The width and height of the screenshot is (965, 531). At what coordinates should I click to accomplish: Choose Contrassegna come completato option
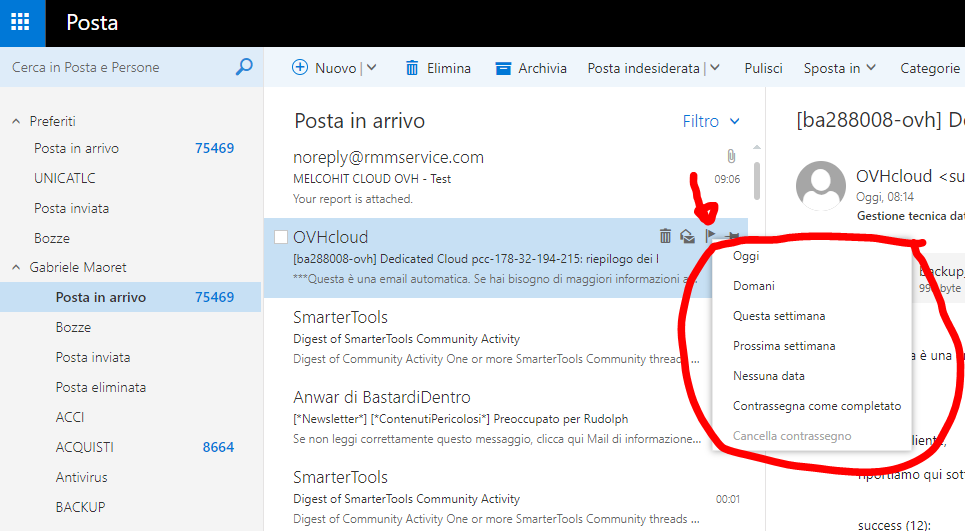(x=816, y=406)
